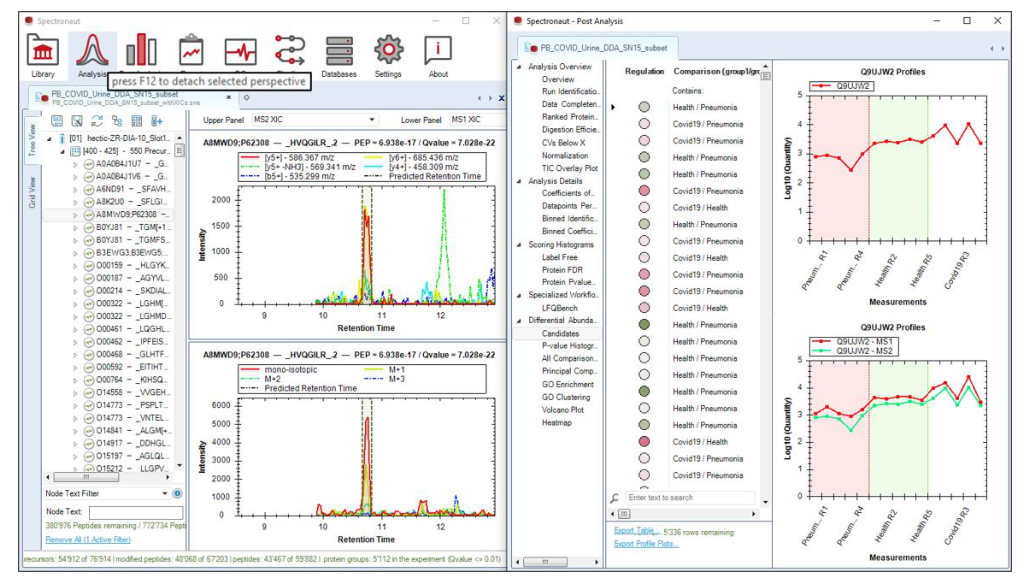Click the pin icon beside the Analysis tab
Image resolution: width=1029 pixels, height=583 pixels.
(x=247, y=97)
